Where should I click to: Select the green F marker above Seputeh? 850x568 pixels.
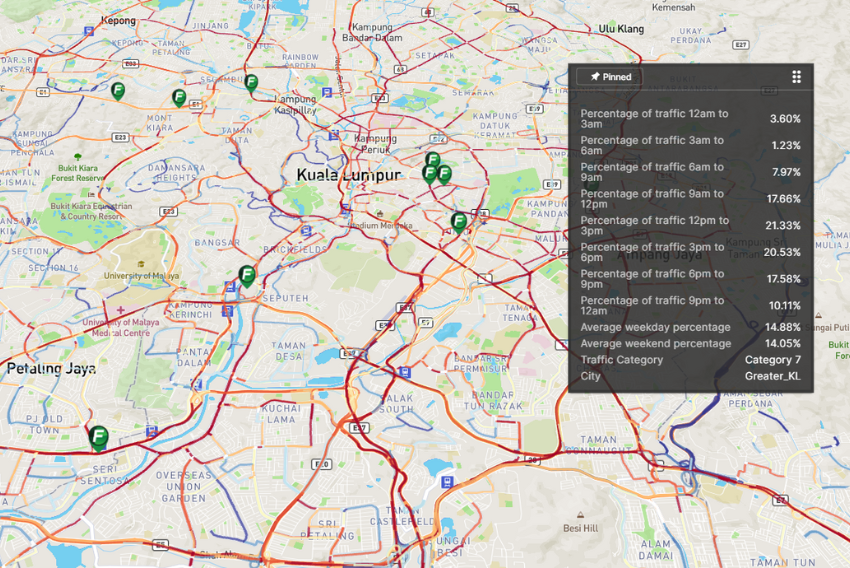tap(247, 274)
